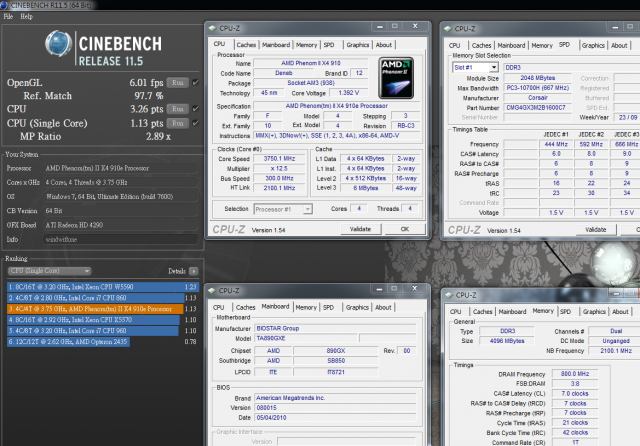640x446 pixels.
Task: Switch to Graphics tab in CPU window
Action: point(358,45)
